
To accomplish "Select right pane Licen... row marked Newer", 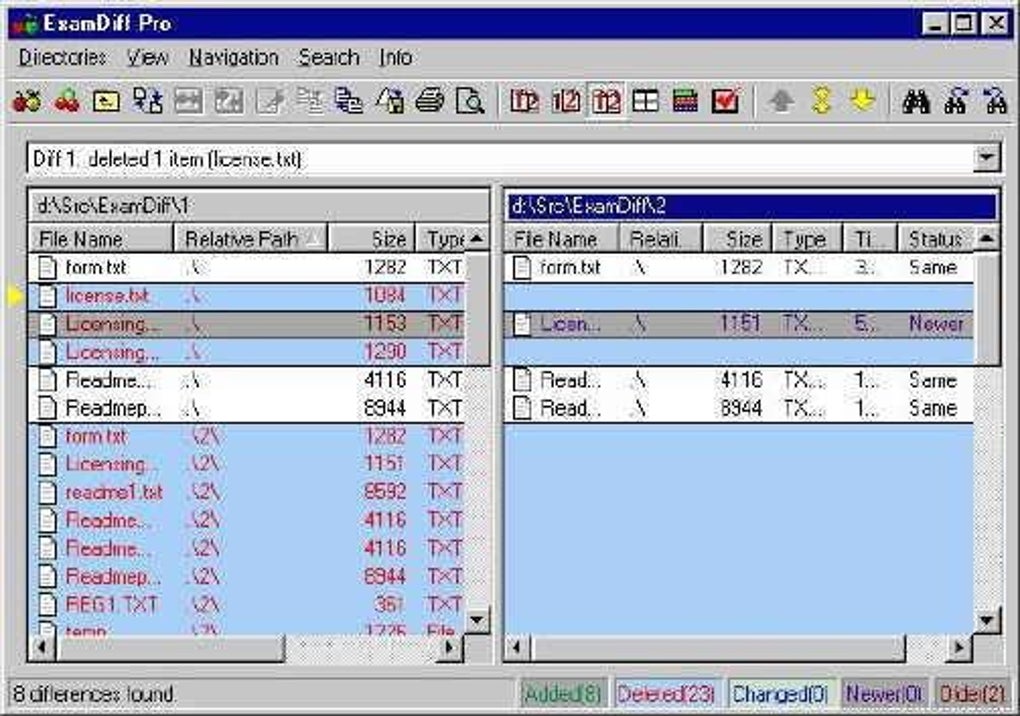I will [739, 324].
